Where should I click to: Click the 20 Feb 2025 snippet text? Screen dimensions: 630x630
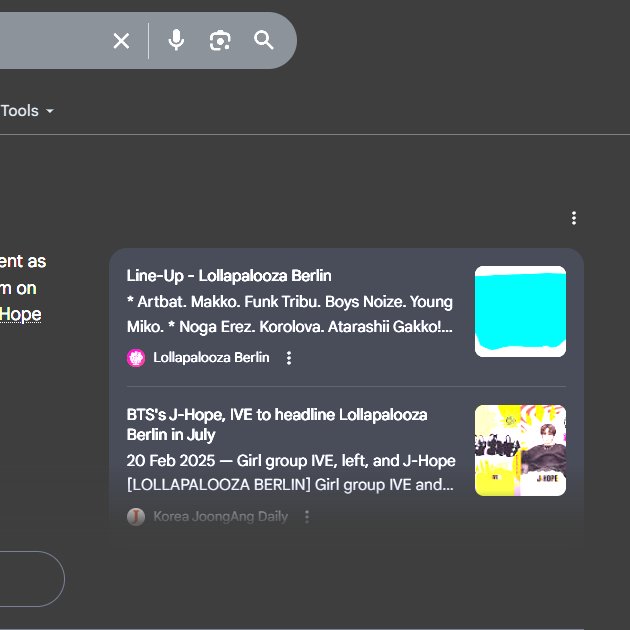[x=291, y=472]
